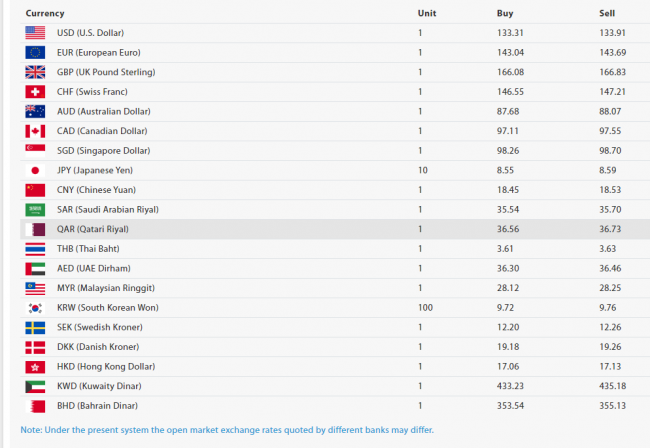Click the South Korean Won flag icon

35,308
